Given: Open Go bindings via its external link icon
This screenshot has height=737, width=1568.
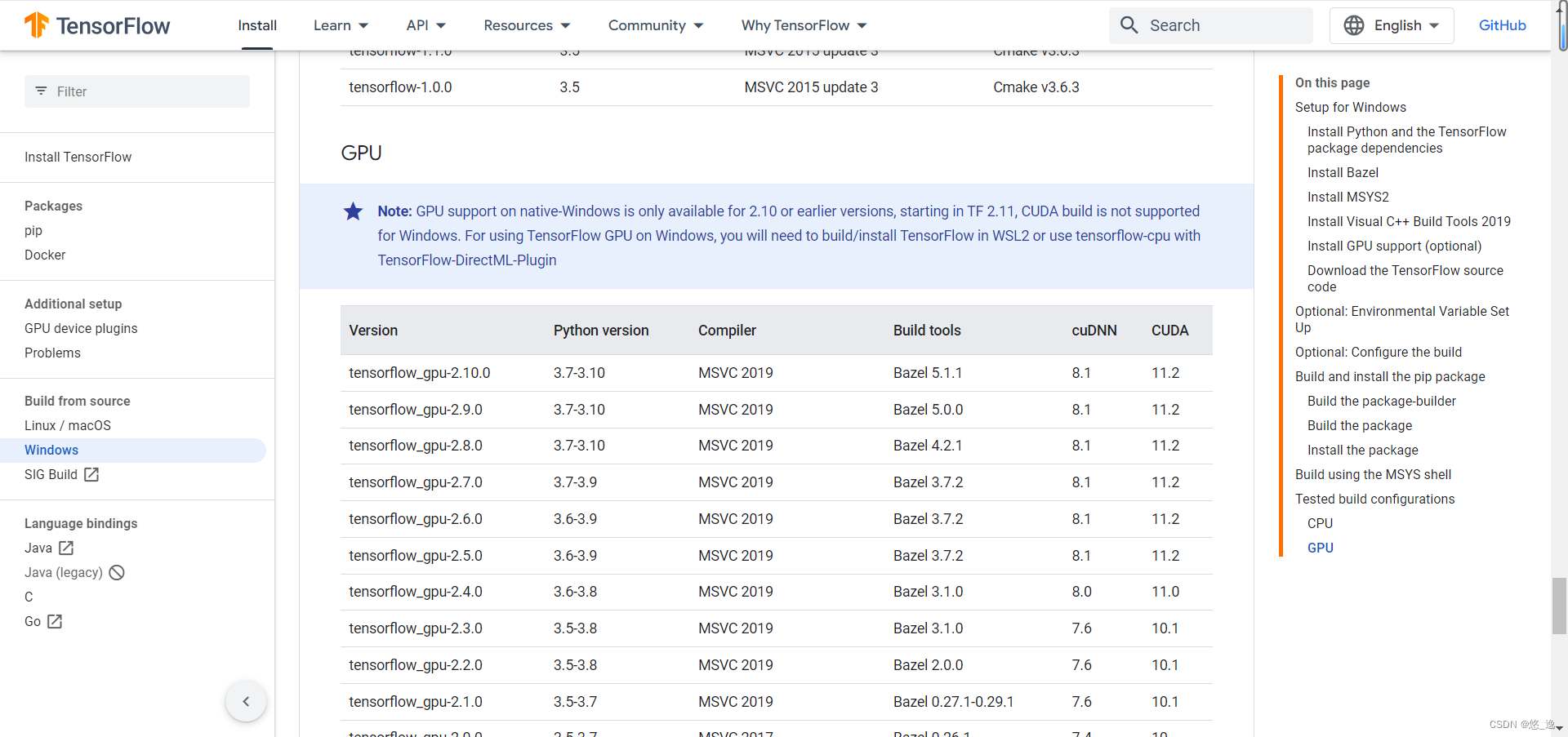Looking at the screenshot, I should click(54, 621).
